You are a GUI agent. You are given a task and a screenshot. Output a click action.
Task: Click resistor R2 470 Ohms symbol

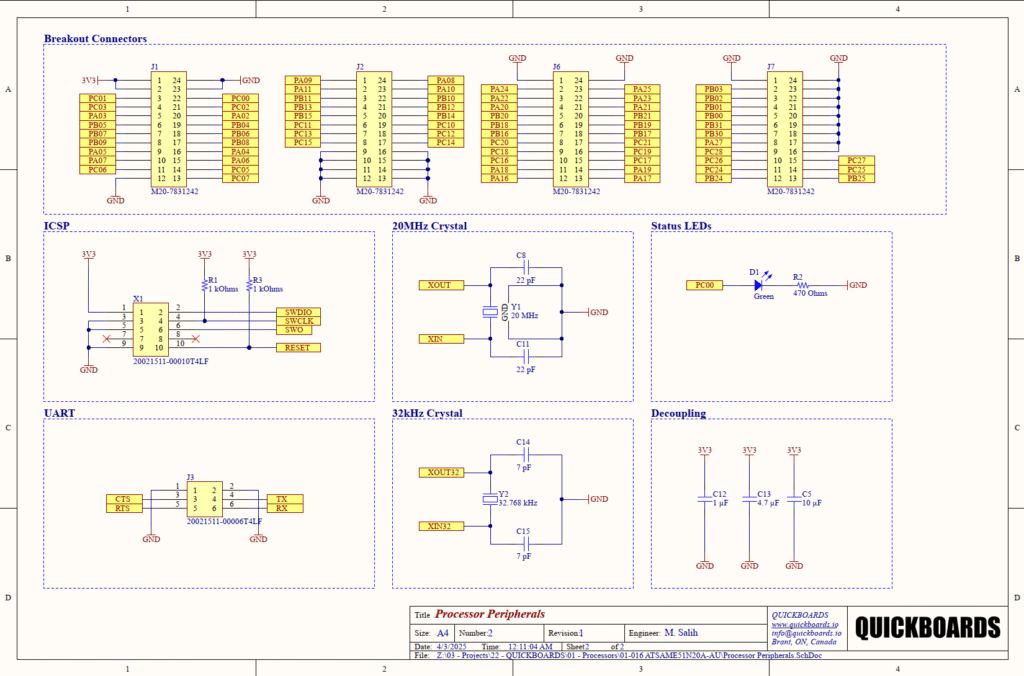tap(800, 285)
